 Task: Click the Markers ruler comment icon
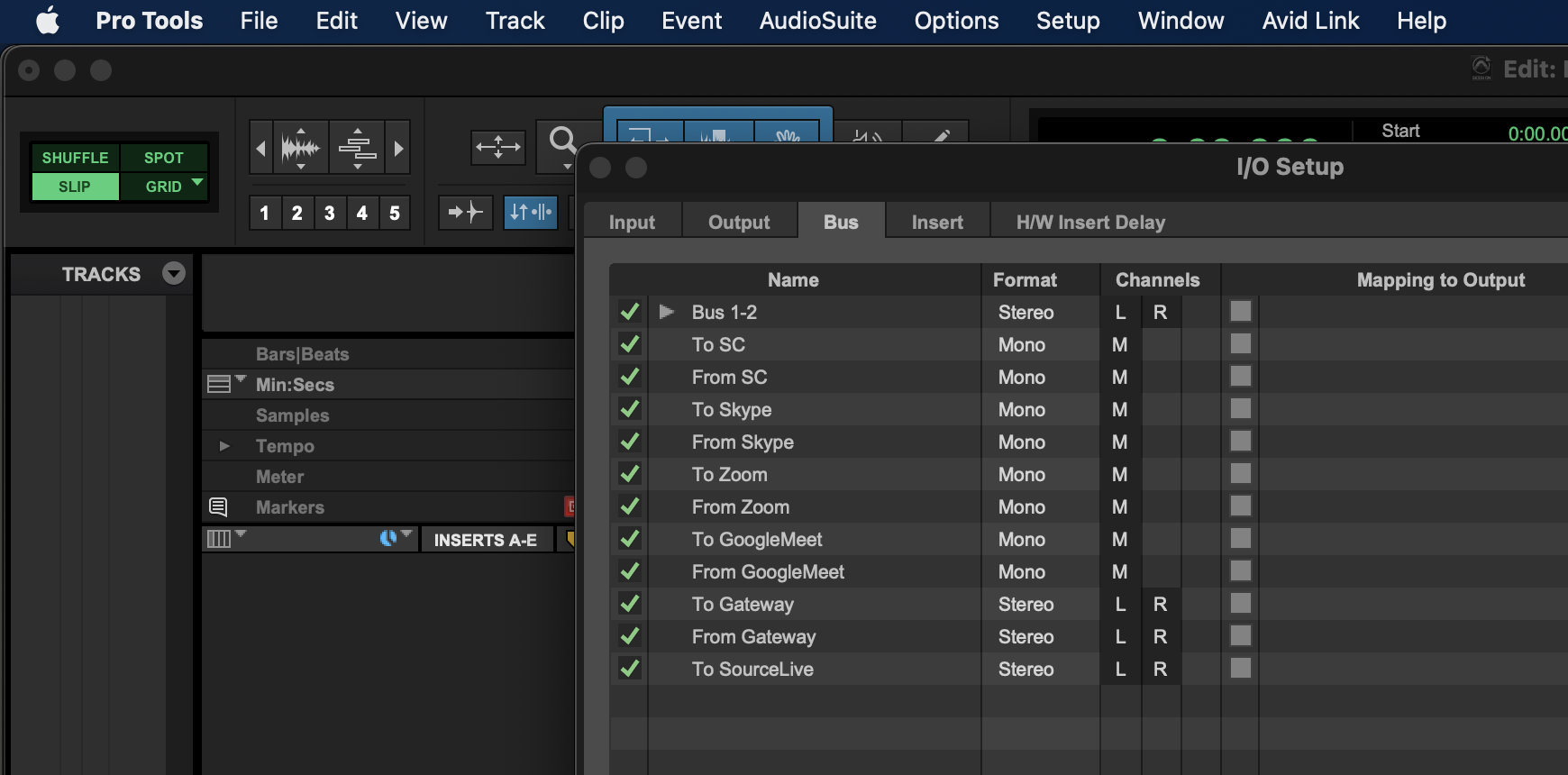(x=218, y=506)
